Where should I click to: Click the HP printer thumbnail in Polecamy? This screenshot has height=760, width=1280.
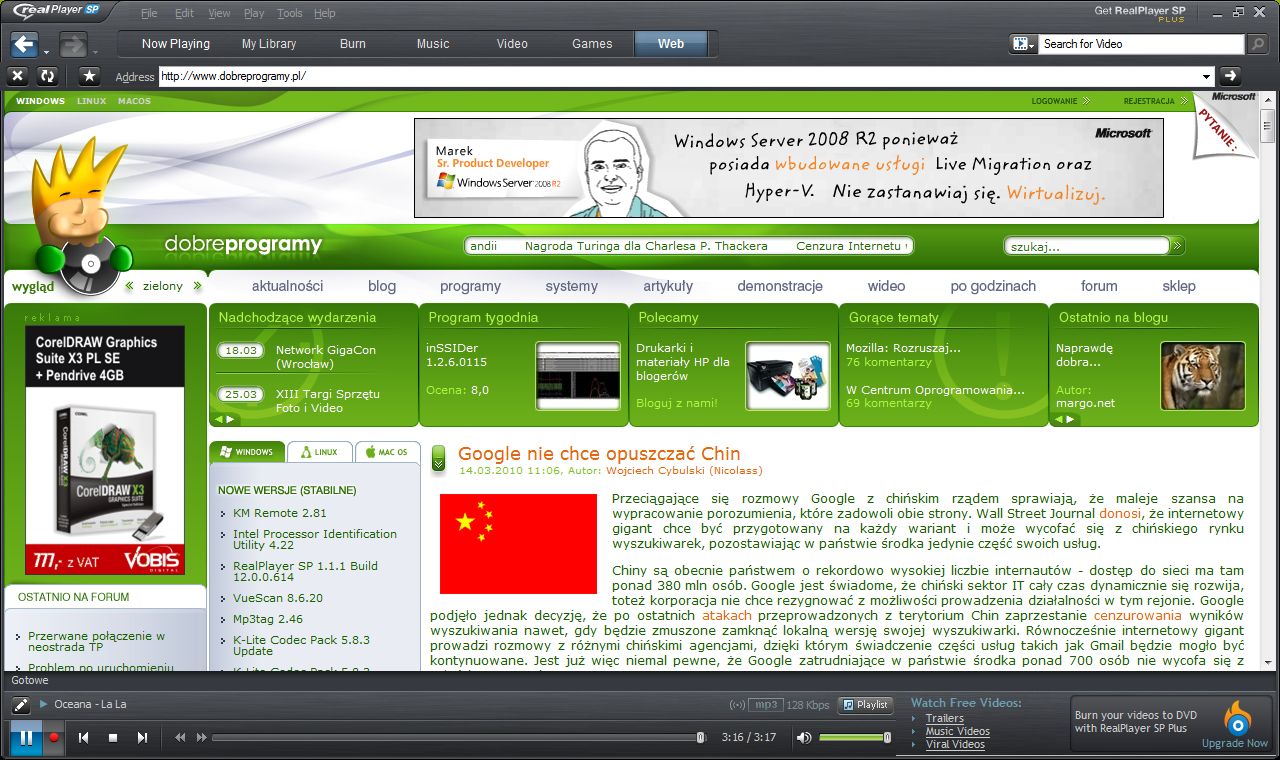[789, 376]
